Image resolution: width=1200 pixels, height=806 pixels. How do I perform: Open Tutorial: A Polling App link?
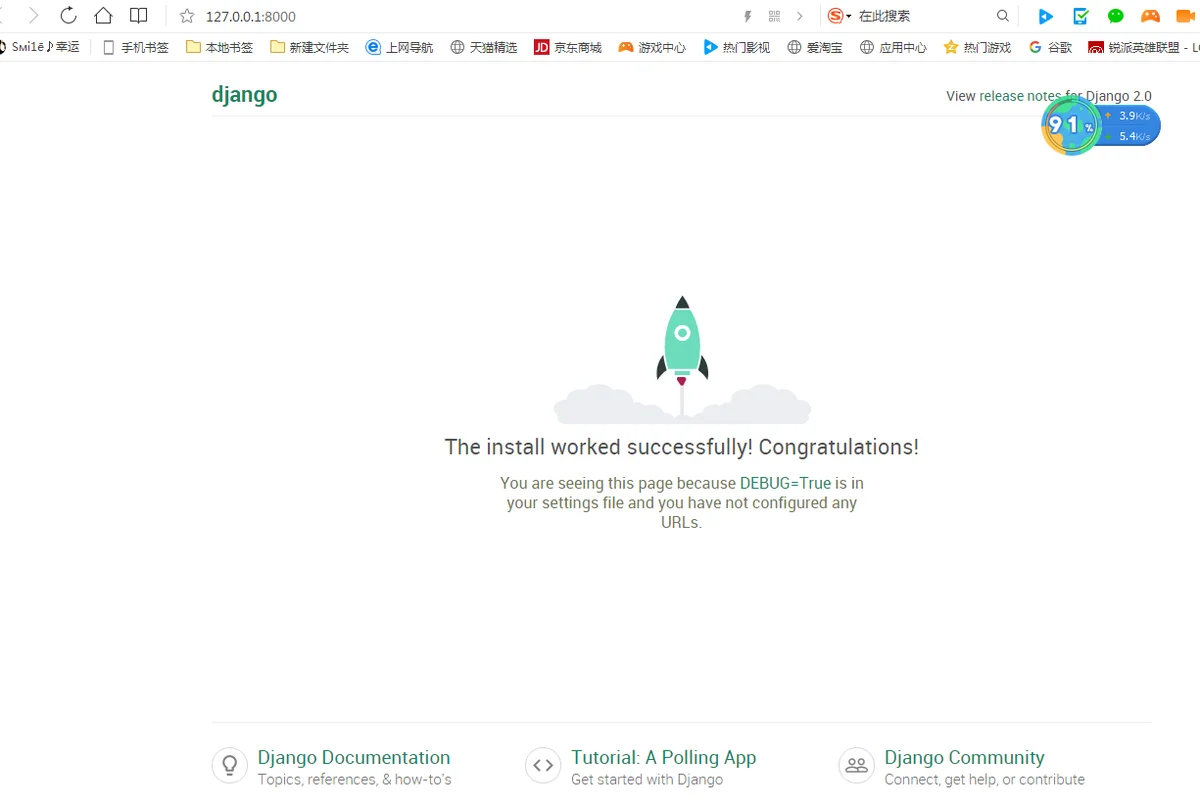point(664,757)
